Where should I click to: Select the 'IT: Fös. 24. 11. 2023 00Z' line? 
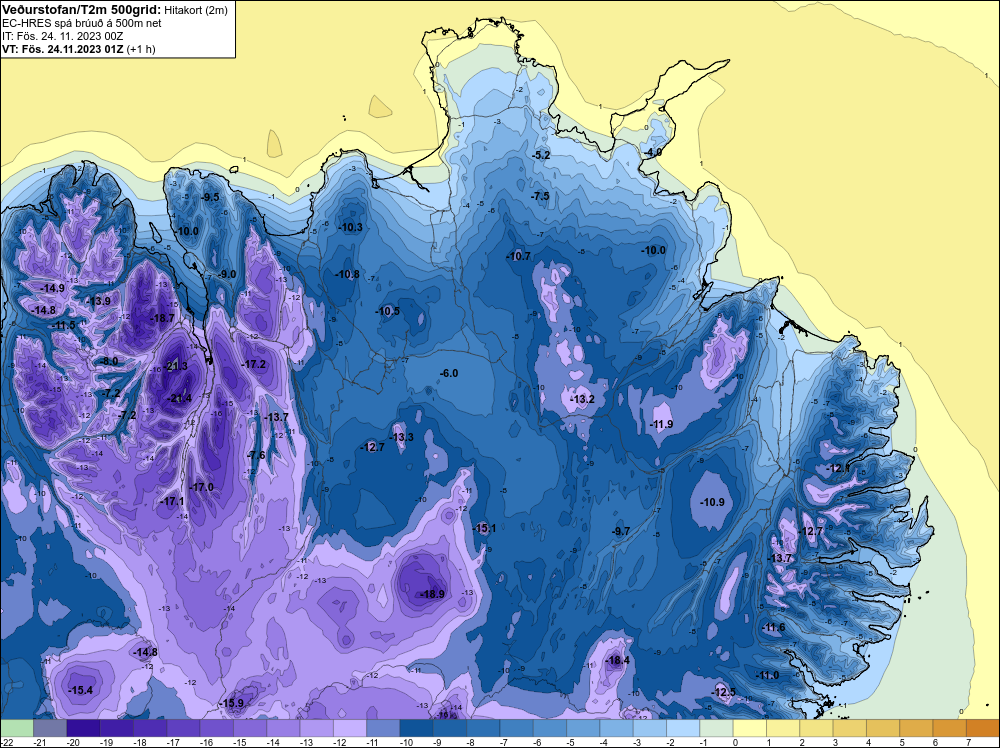[x=62, y=36]
